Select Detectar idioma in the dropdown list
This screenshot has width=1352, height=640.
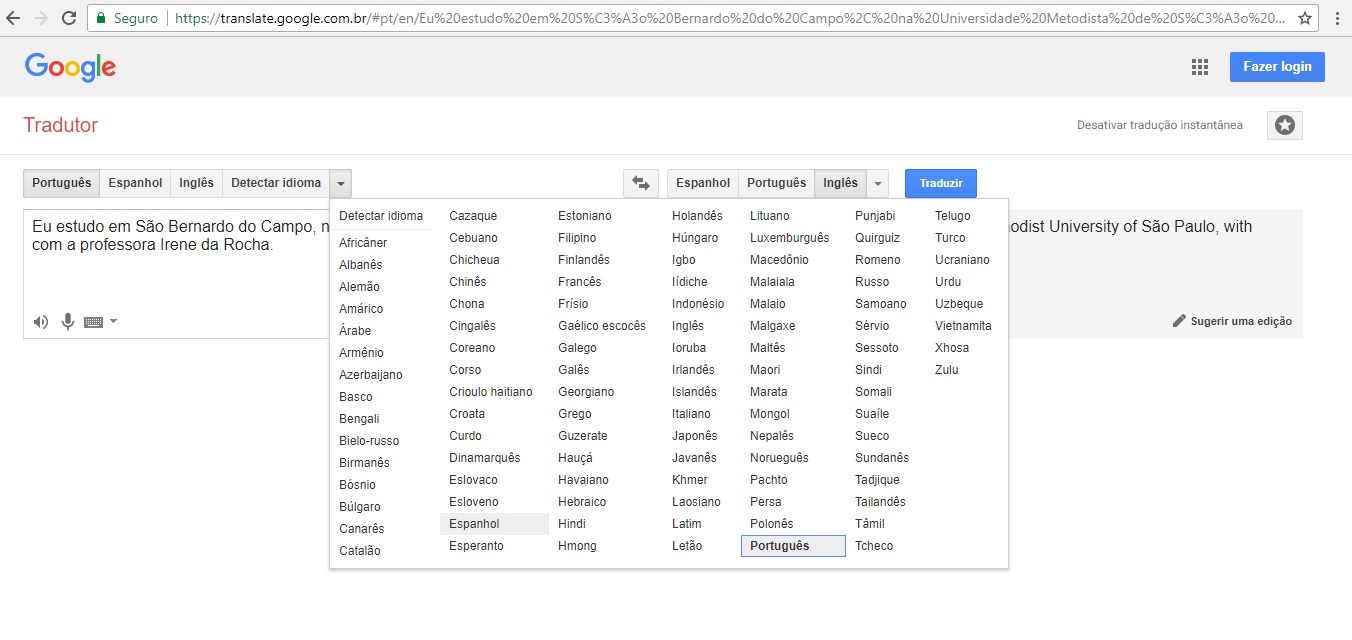tap(382, 215)
